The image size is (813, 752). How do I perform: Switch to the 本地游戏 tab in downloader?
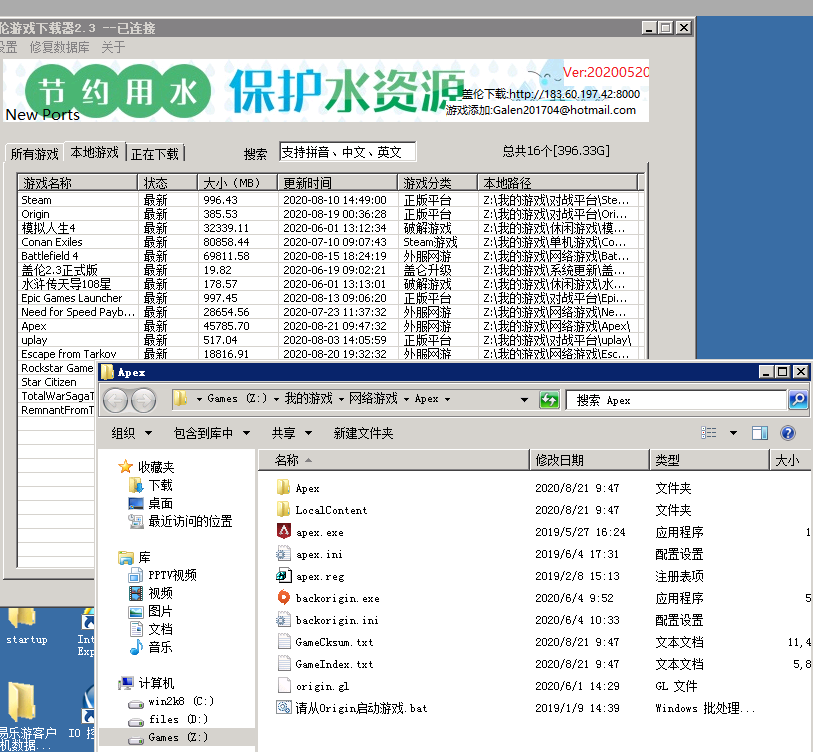pyautogui.click(x=95, y=152)
